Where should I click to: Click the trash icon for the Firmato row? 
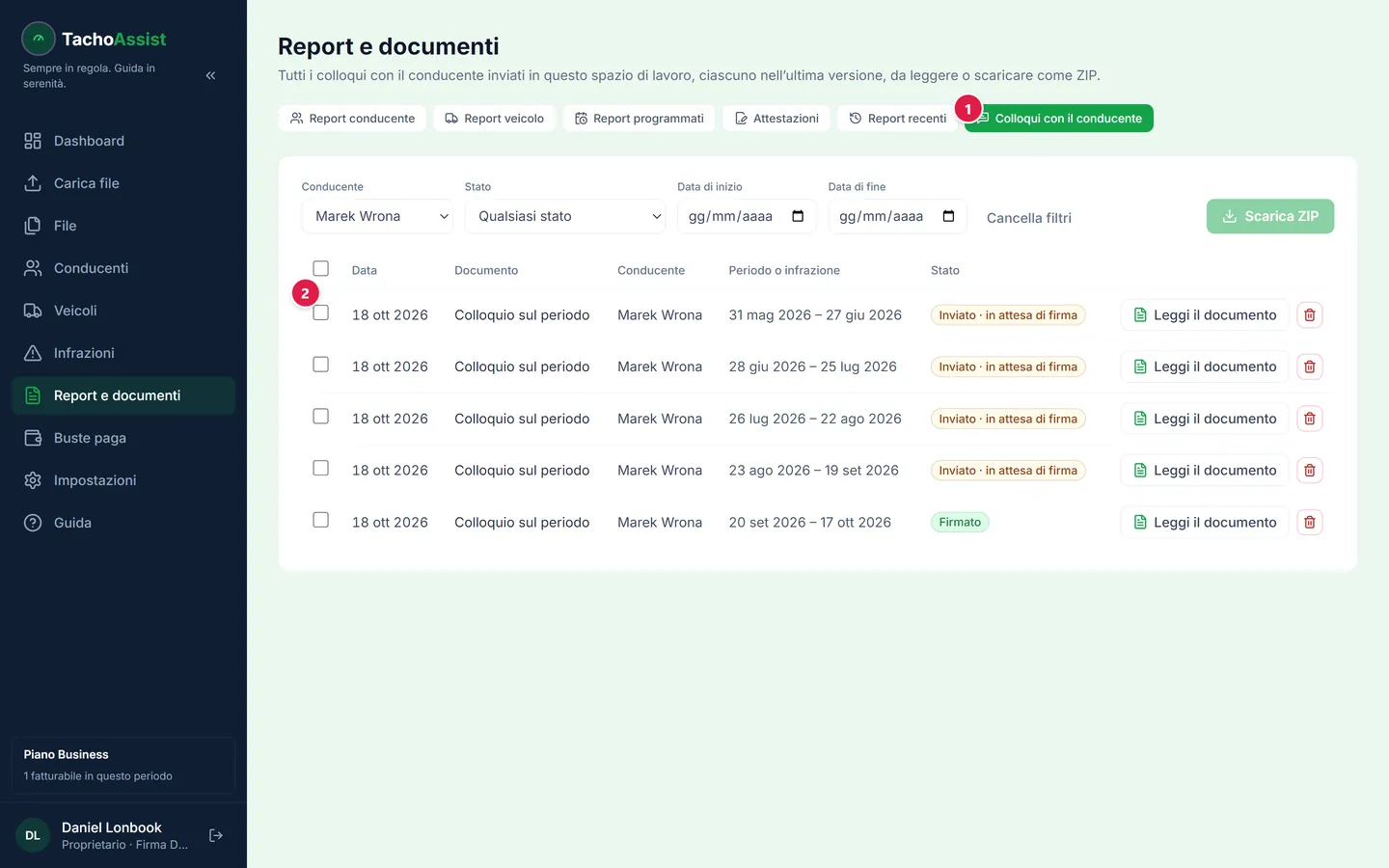1309,522
